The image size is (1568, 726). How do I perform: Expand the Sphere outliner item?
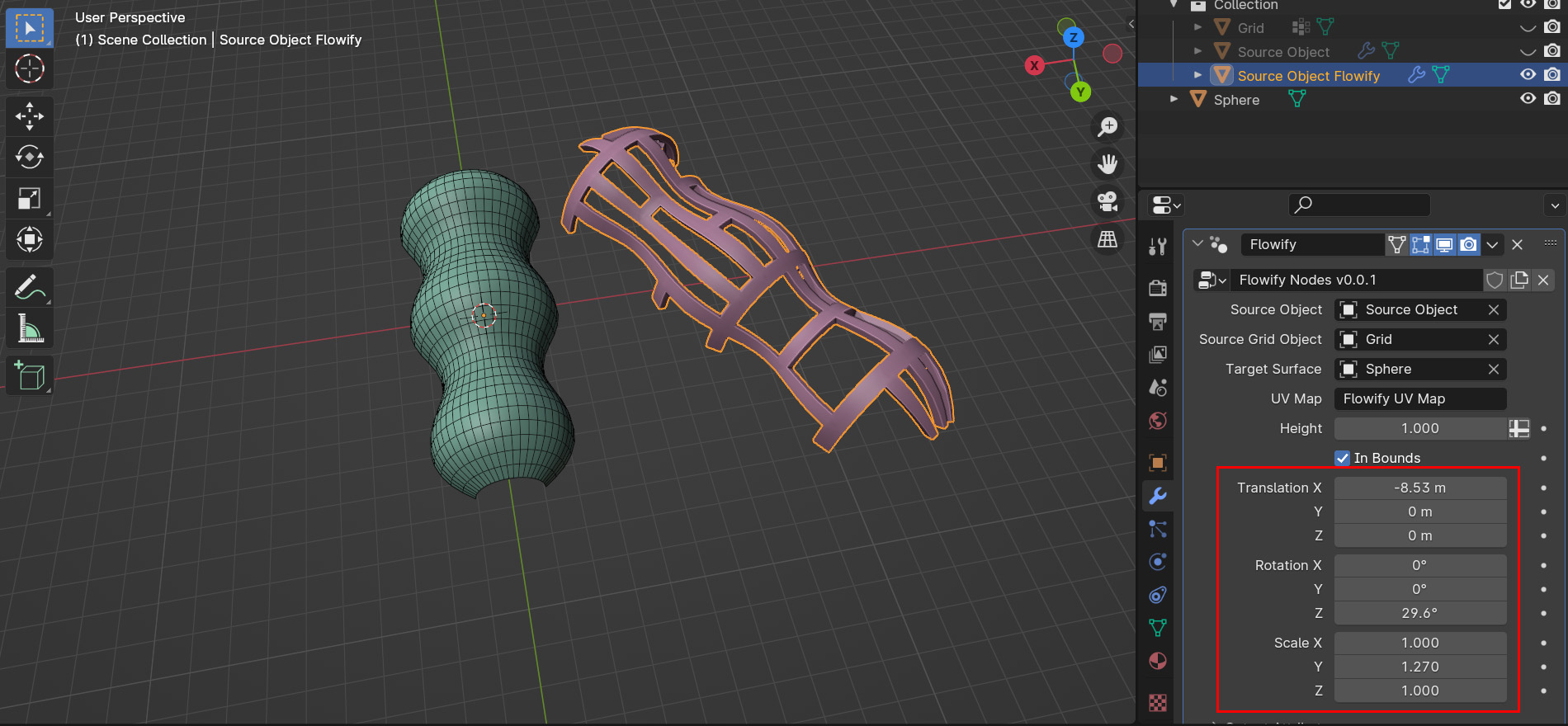click(1174, 99)
